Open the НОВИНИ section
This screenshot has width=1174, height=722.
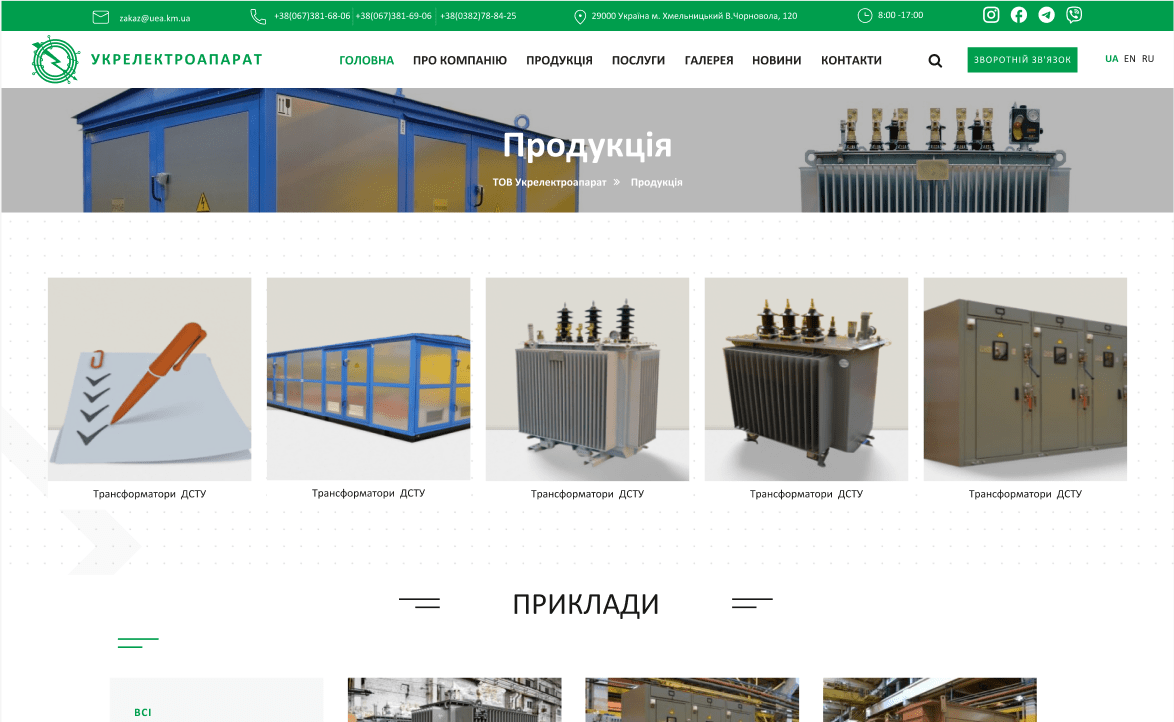pyautogui.click(x=776, y=60)
